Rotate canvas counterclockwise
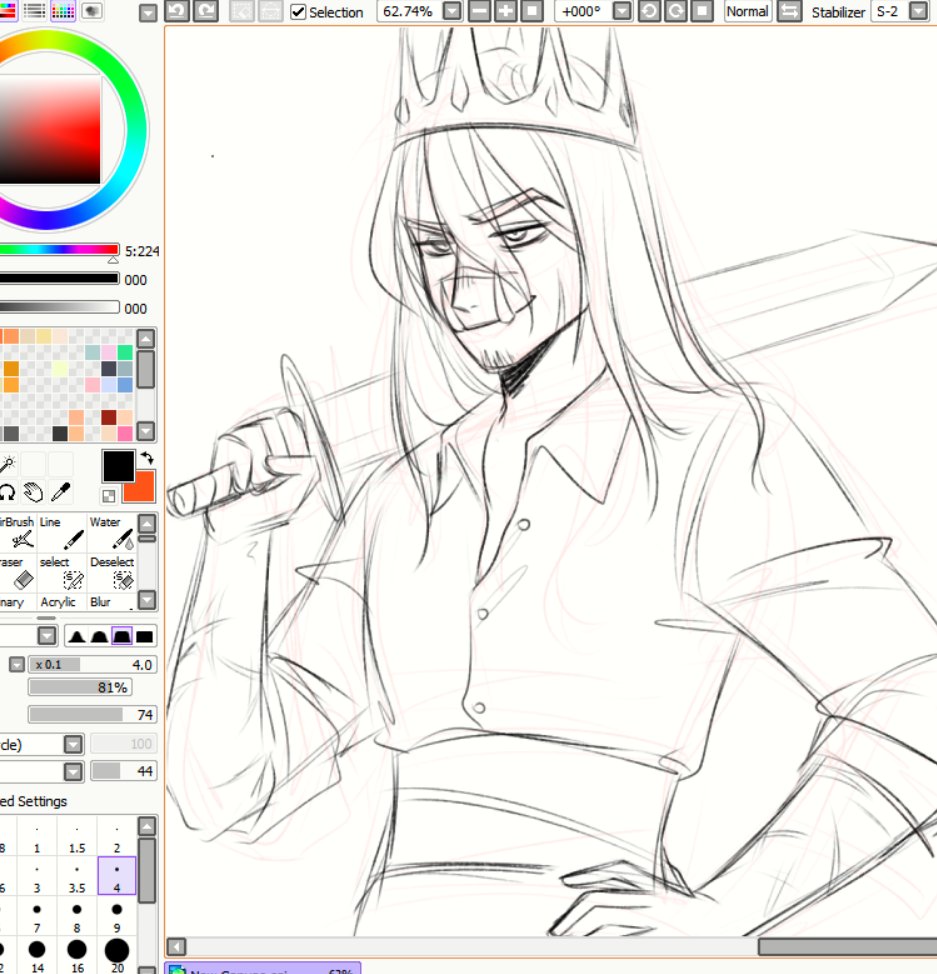Image resolution: width=937 pixels, height=974 pixels. pos(649,11)
